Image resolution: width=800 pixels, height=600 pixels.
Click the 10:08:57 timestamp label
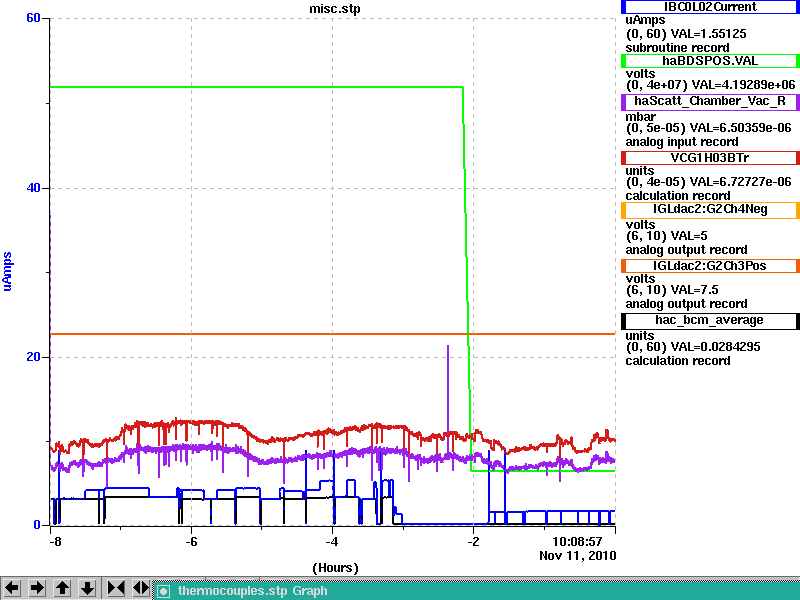(578, 541)
